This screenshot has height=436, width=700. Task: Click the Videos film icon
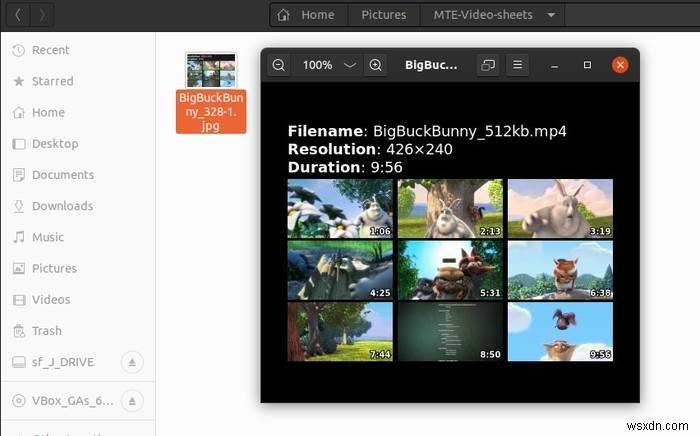click(x=19, y=300)
